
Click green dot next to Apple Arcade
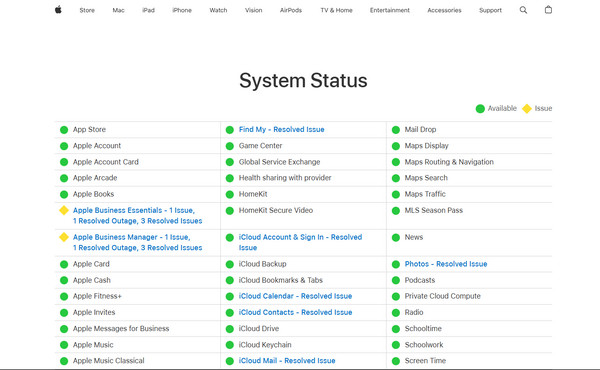click(x=64, y=178)
